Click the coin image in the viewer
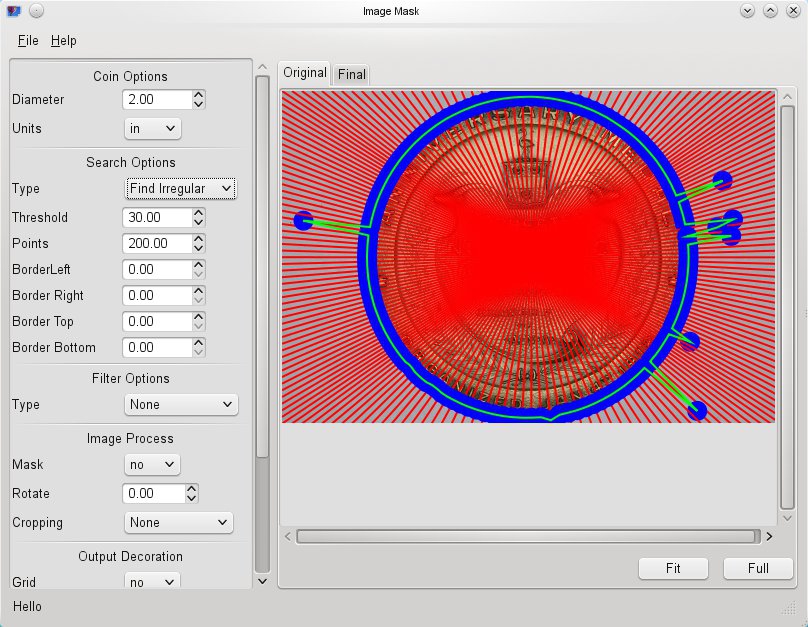This screenshot has height=627, width=808. [528, 257]
